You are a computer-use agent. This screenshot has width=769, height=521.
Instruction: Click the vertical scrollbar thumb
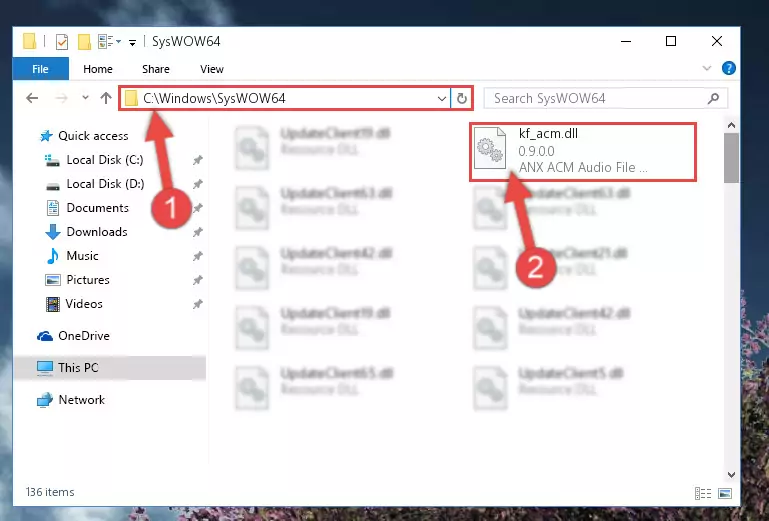731,157
